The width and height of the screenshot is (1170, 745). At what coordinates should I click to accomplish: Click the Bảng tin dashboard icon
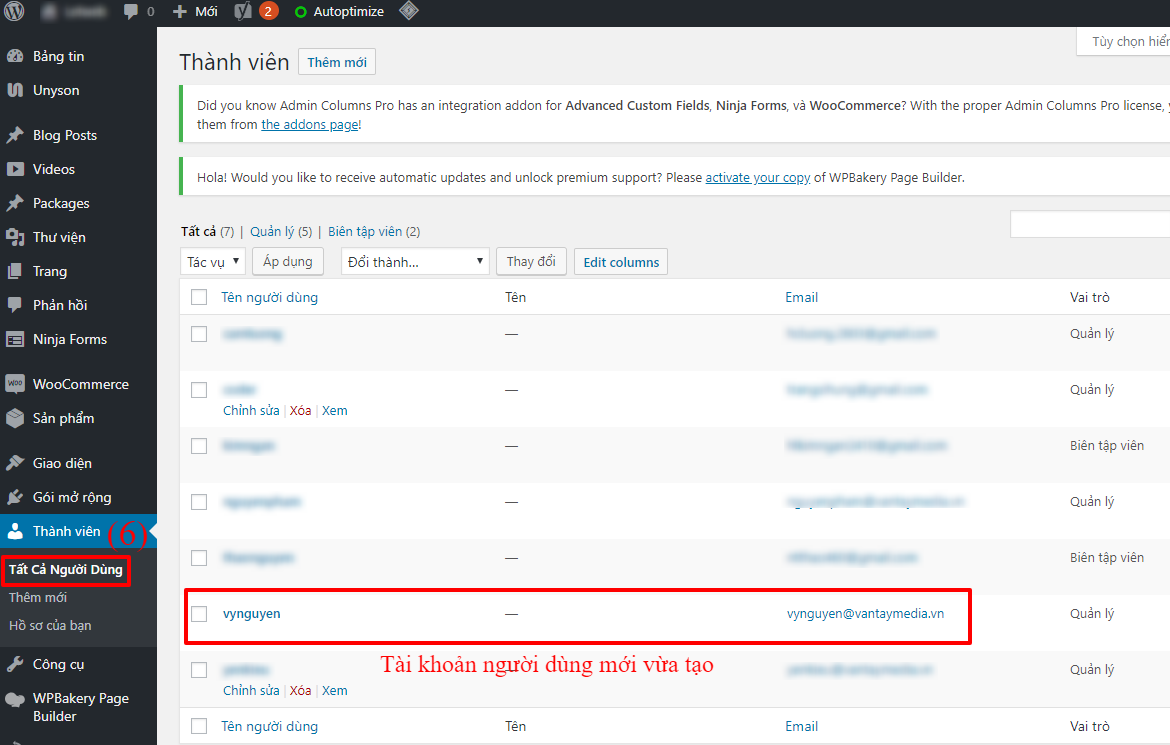(15, 56)
